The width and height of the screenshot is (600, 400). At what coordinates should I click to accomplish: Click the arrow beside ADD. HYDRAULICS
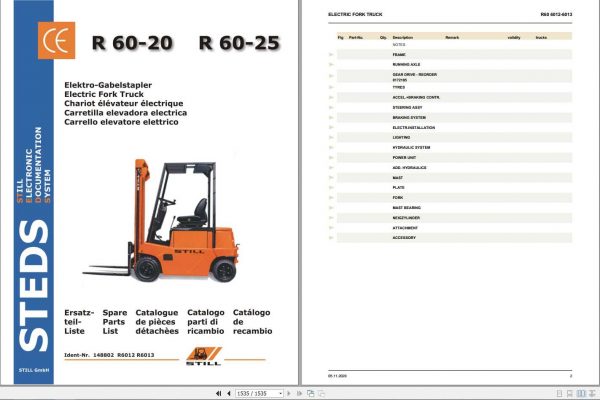coord(331,168)
